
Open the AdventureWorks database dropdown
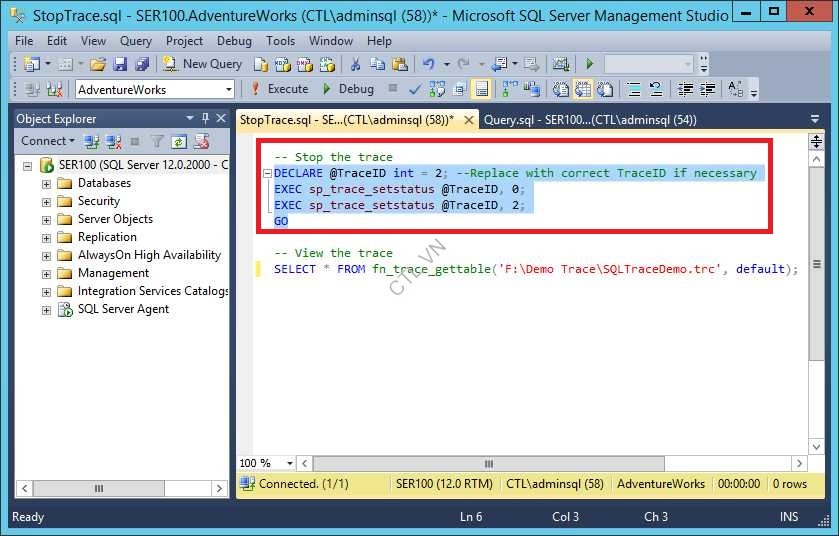228,89
